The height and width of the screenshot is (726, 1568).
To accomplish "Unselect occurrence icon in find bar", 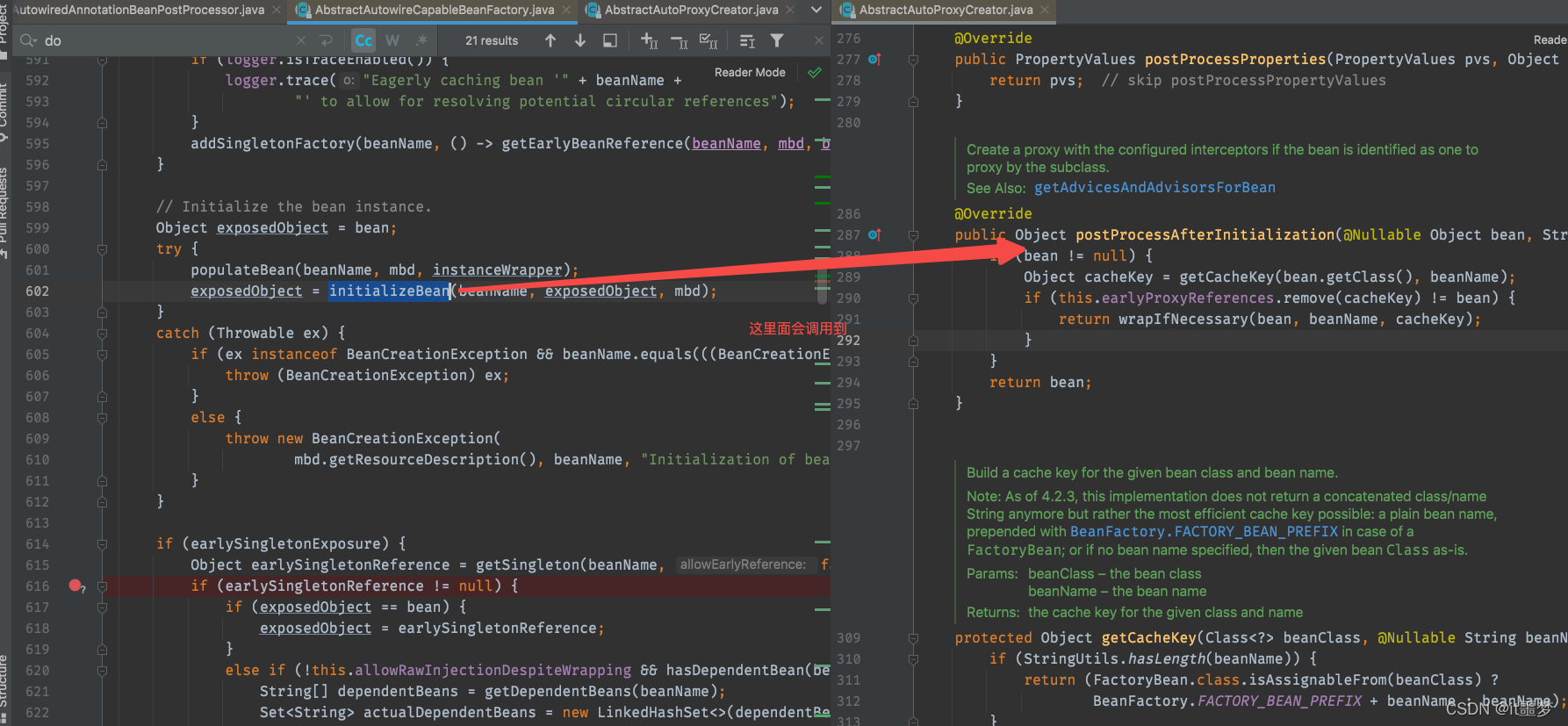I will click(679, 40).
